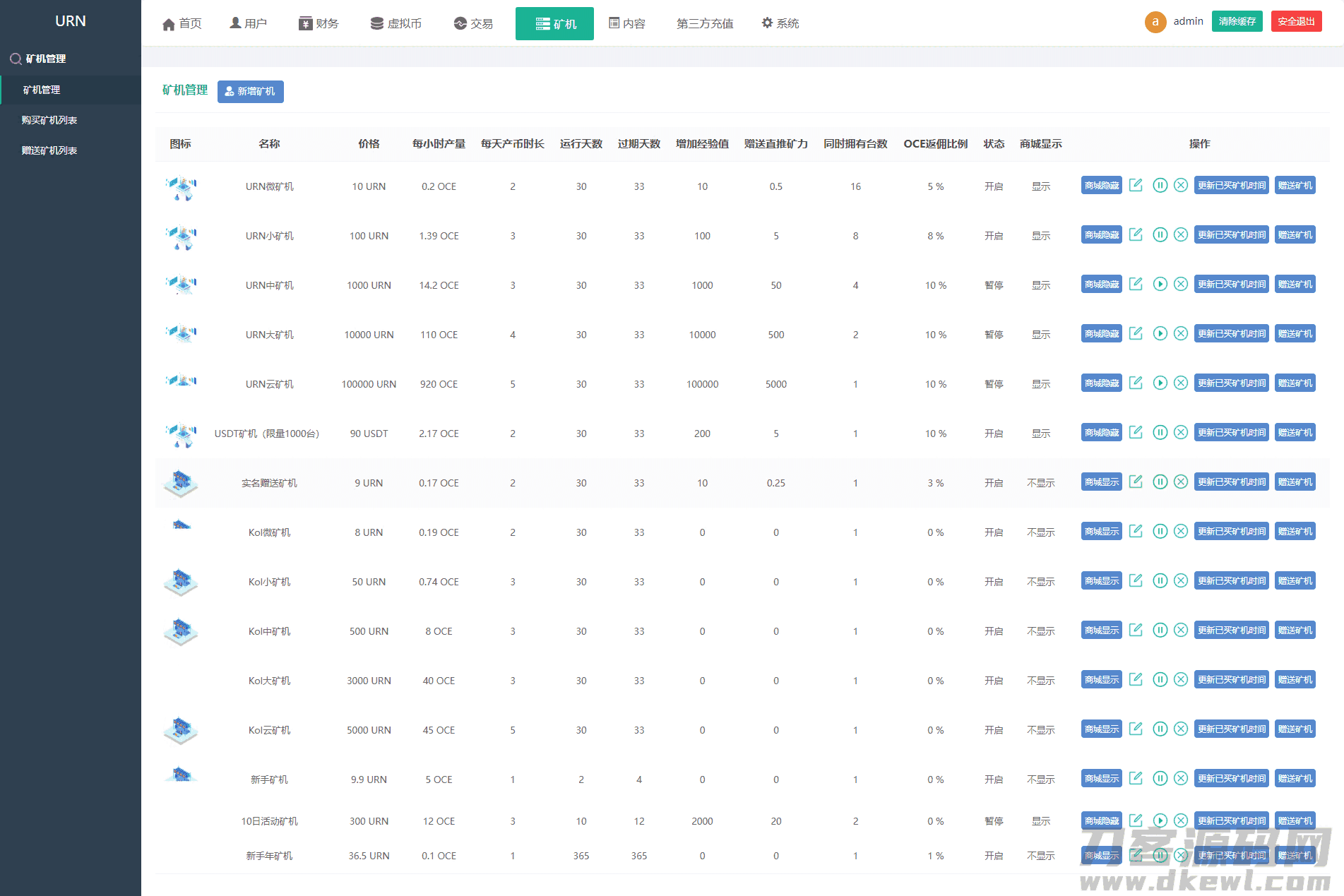Viewport: 1344px width, 896px height.
Task: Click the 实名赠送矿机 thumbnail image
Action: pos(181,483)
